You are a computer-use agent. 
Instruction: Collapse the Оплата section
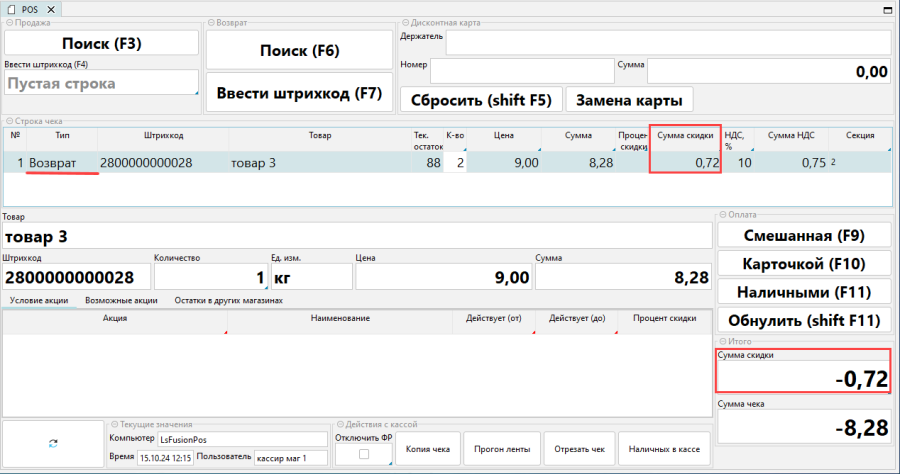(x=722, y=214)
